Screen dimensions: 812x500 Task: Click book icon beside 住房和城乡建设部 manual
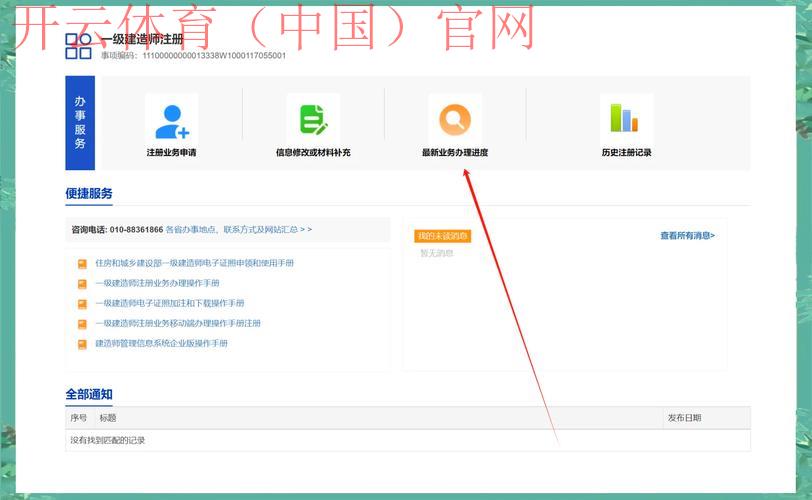point(82,264)
